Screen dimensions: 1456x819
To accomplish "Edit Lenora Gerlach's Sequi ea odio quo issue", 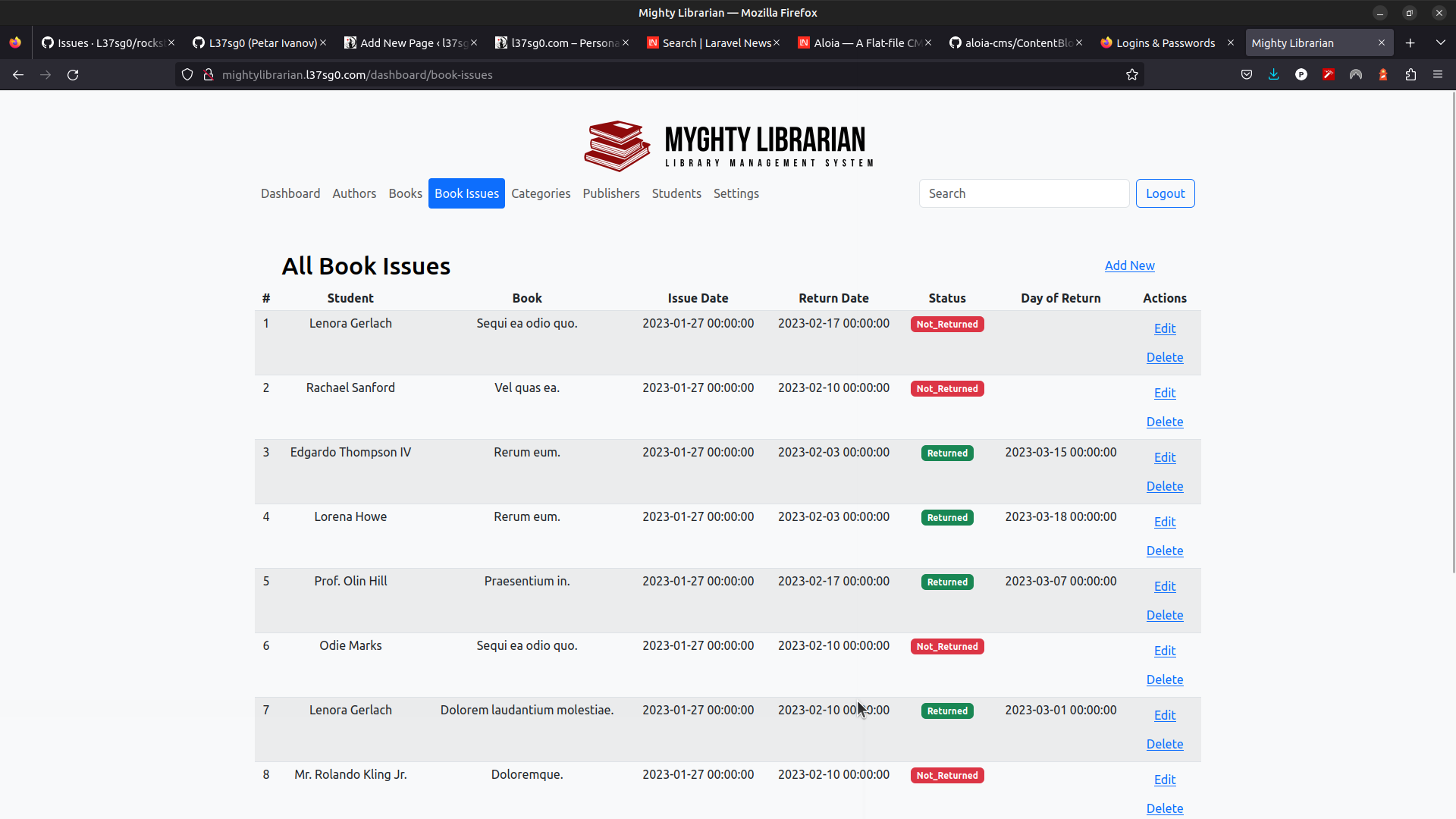I will coord(1165,328).
